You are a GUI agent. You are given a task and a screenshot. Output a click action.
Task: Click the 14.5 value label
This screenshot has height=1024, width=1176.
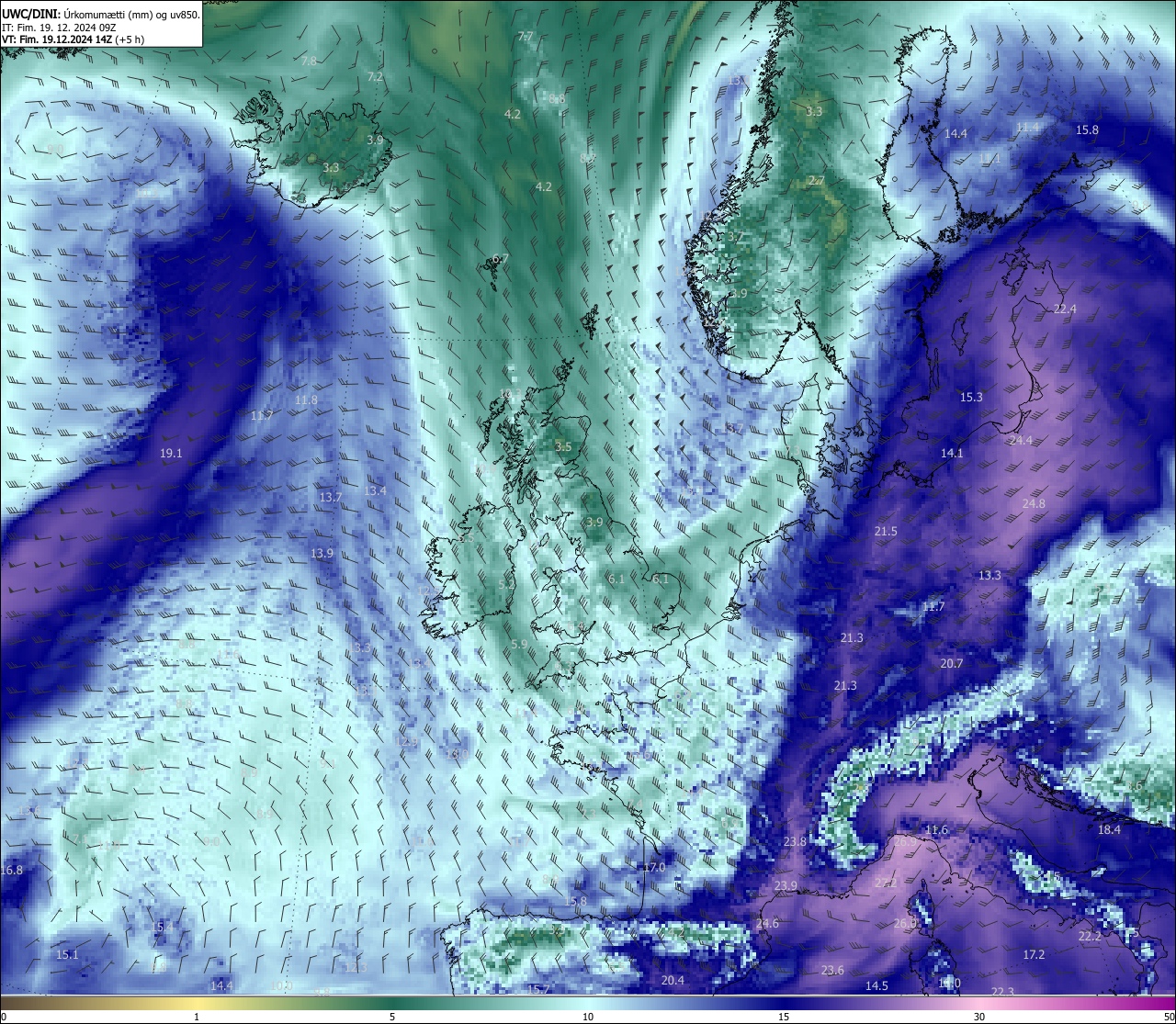[x=876, y=985]
